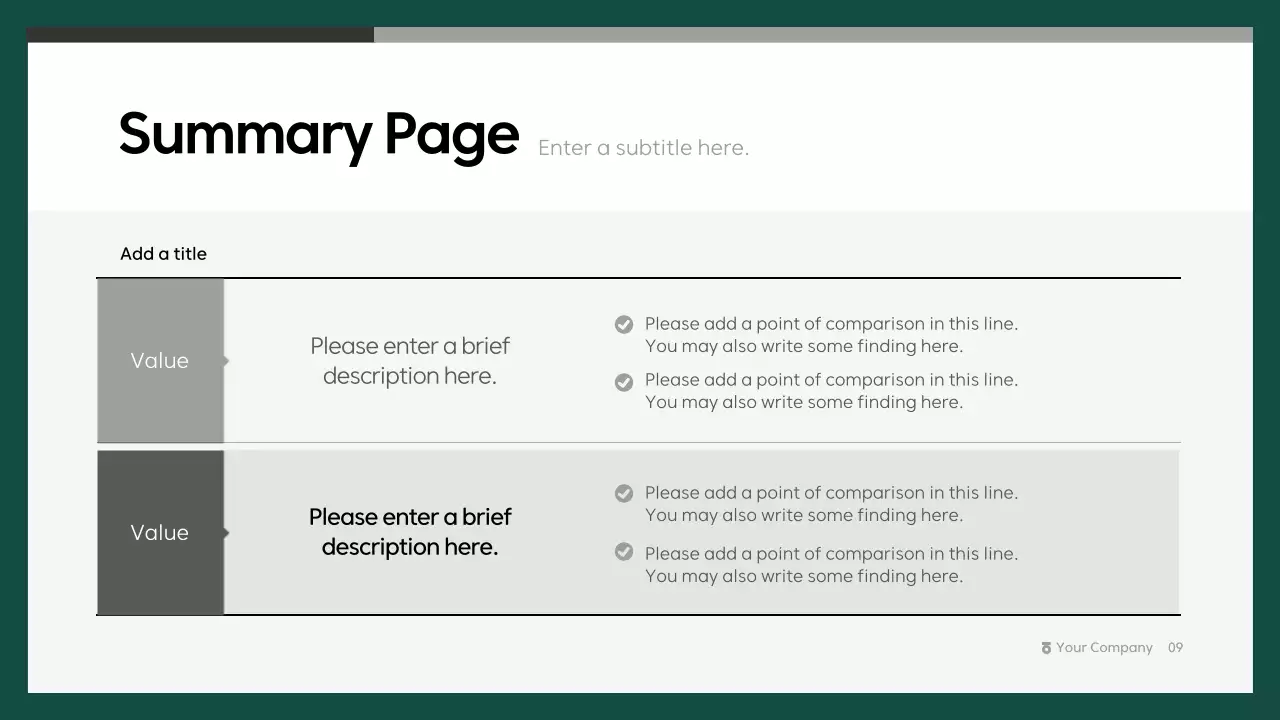1280x720 pixels.
Task: Click the small arrow on the light-gray Value box
Action: (226, 360)
